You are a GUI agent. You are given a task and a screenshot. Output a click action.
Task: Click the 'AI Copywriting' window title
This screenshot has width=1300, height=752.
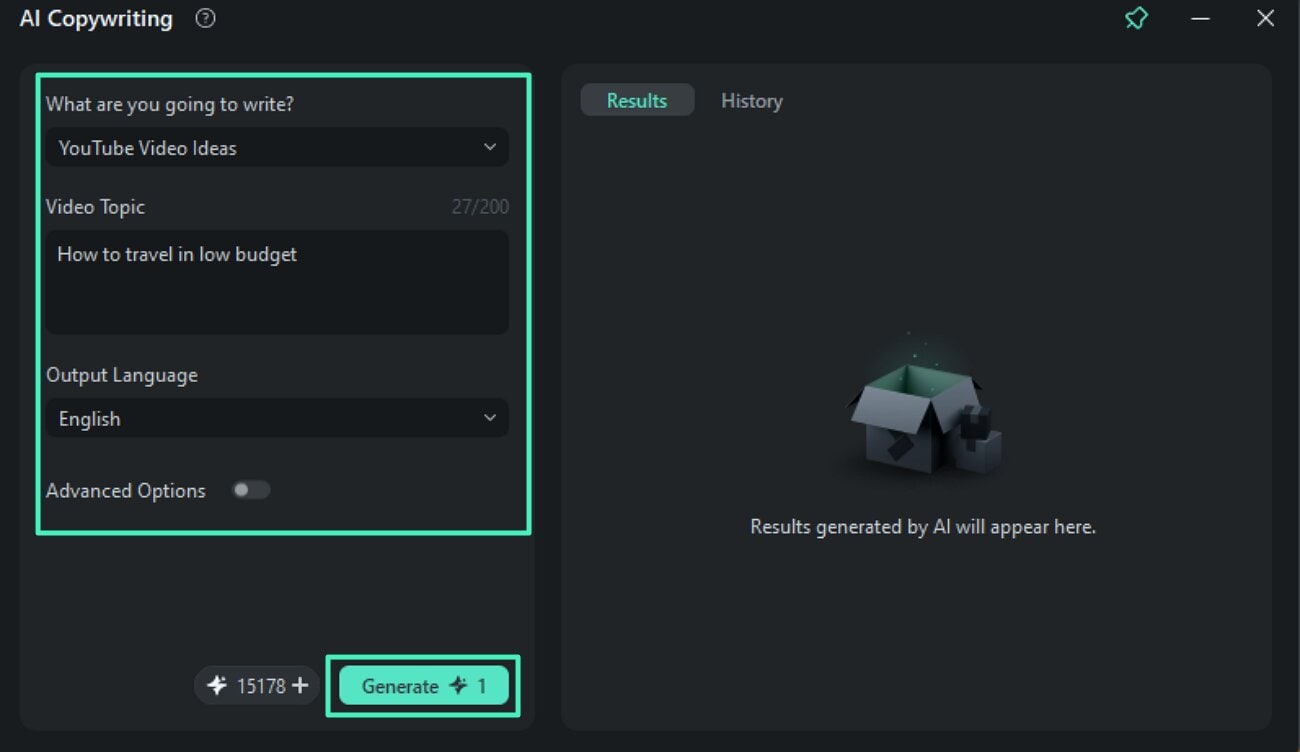[96, 19]
